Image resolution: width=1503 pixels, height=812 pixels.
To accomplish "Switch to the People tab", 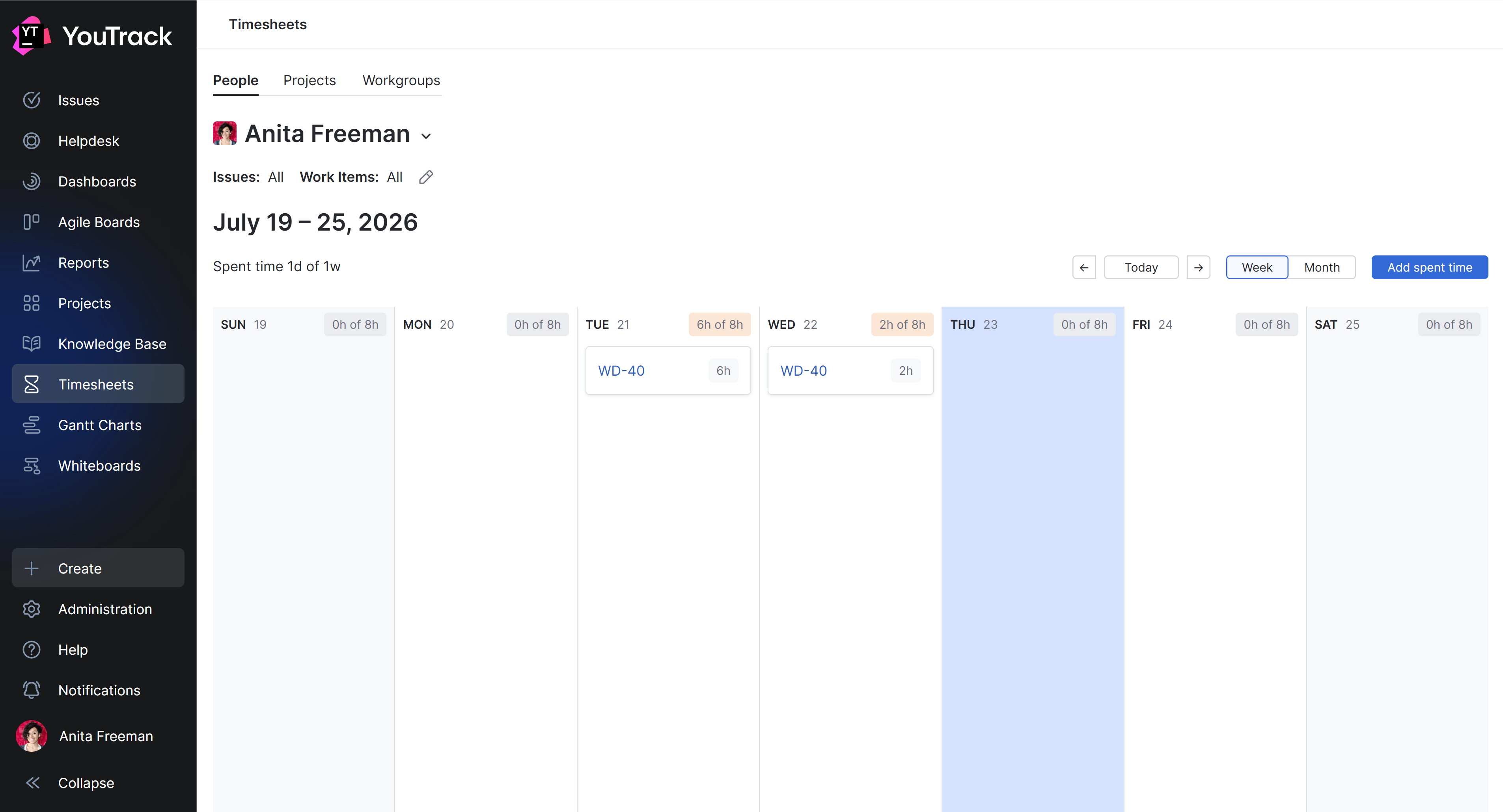I will [236, 80].
